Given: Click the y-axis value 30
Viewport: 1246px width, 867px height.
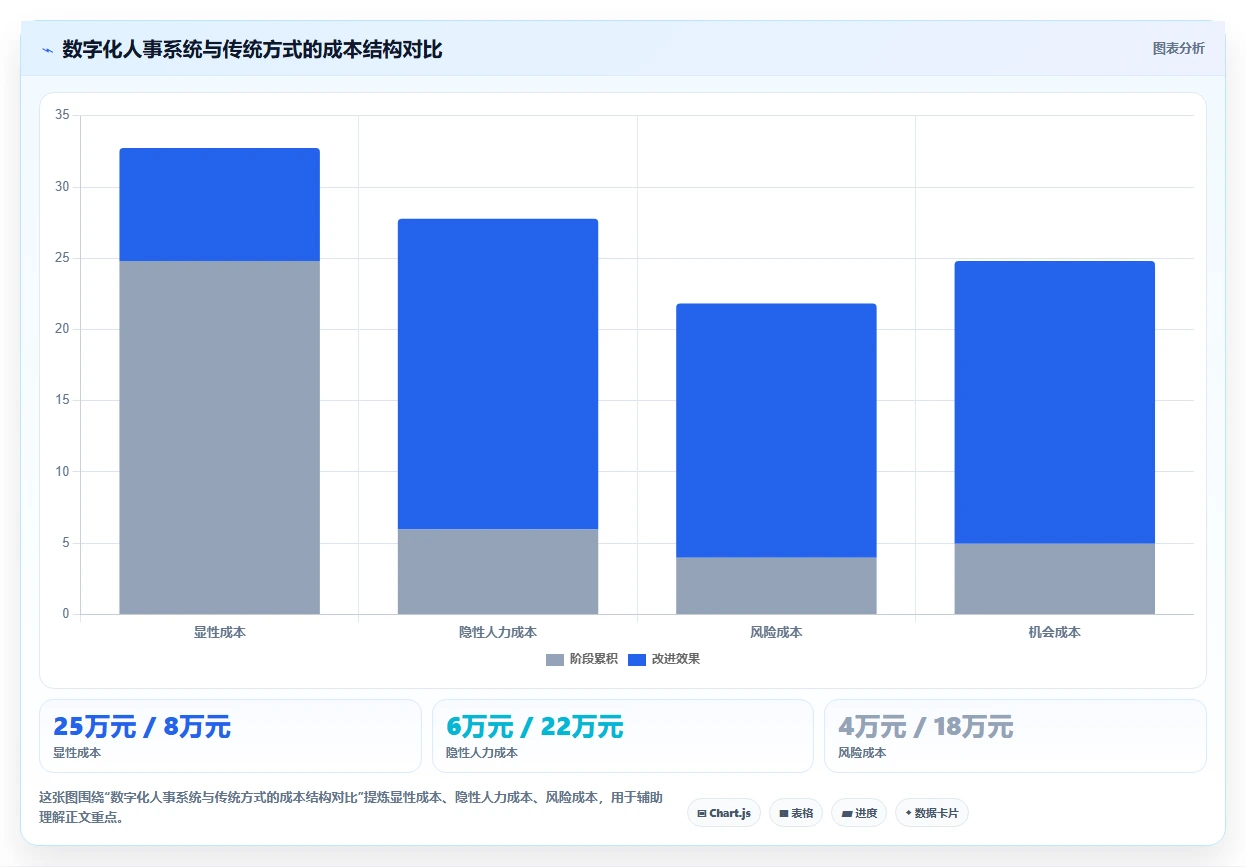Looking at the screenshot, I should (x=62, y=187).
